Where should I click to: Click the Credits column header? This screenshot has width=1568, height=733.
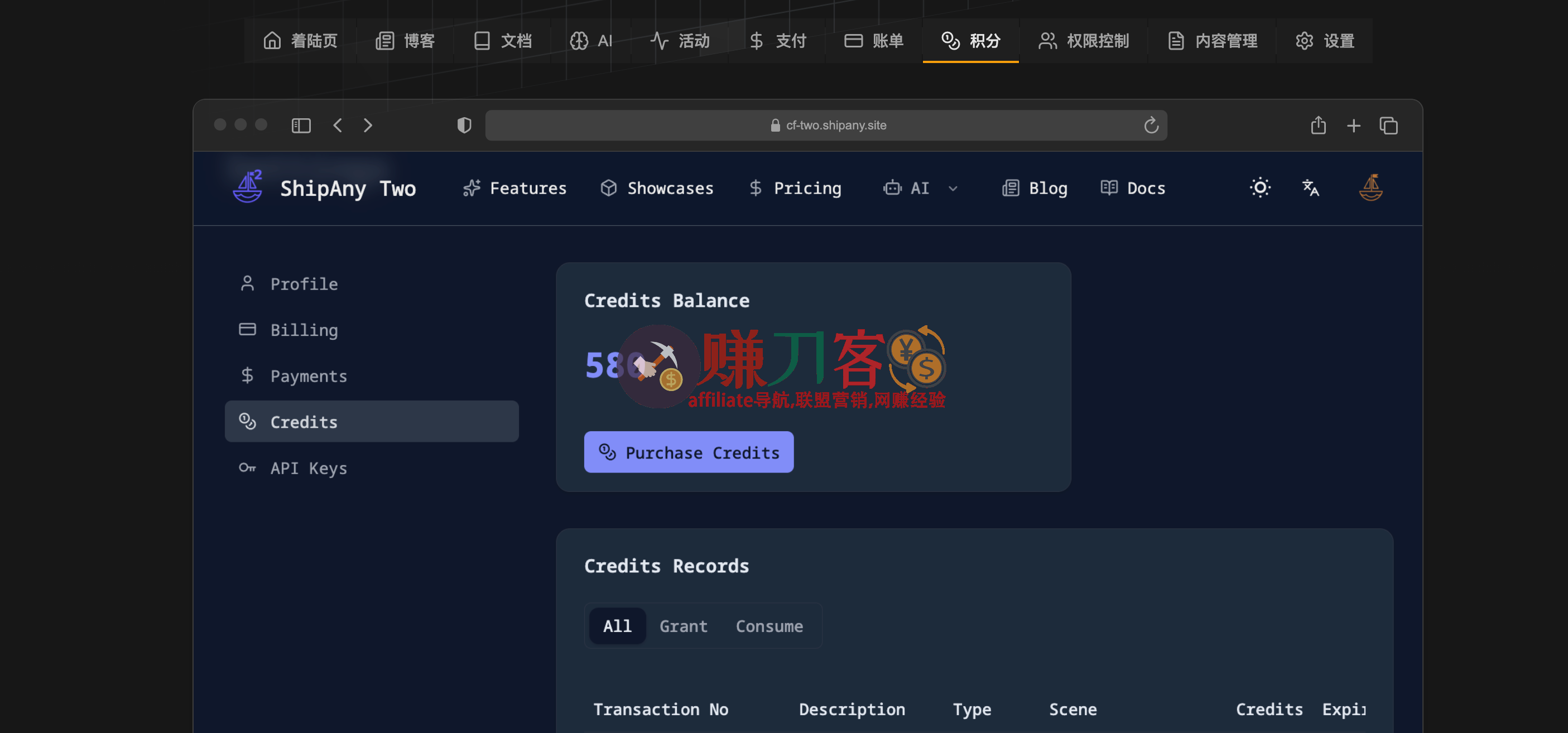click(1269, 709)
